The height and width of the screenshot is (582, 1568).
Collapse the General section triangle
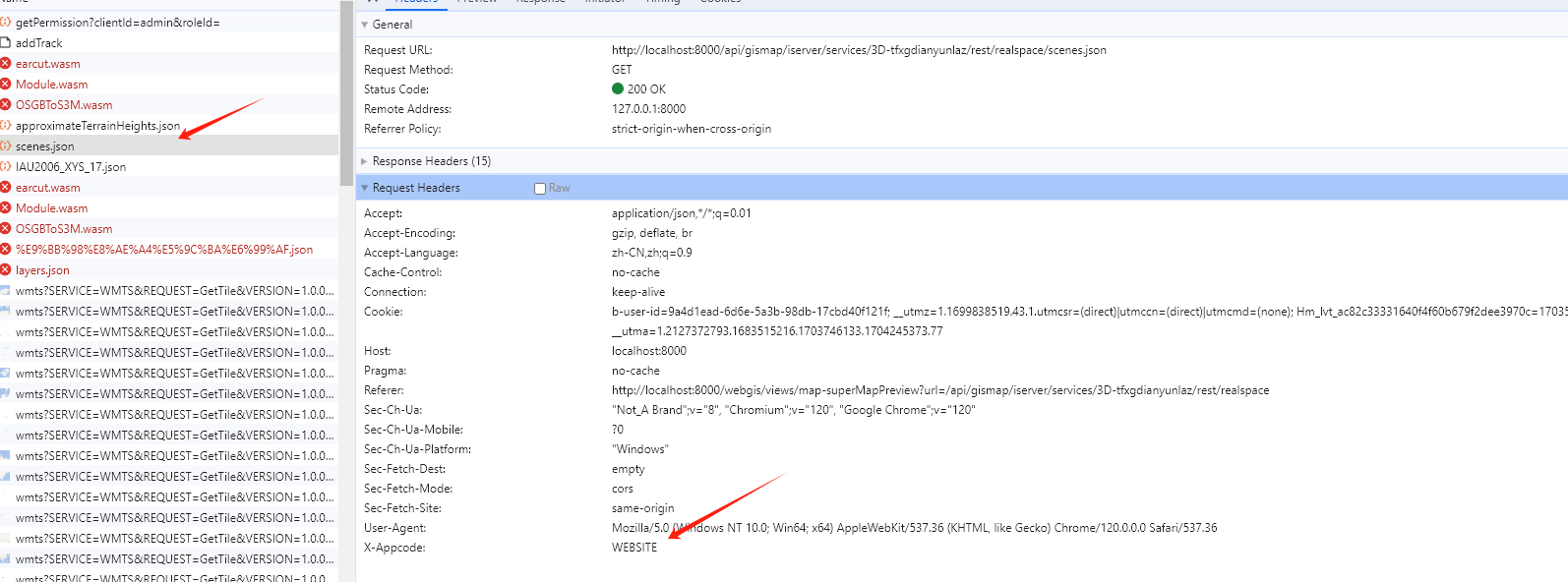(365, 25)
